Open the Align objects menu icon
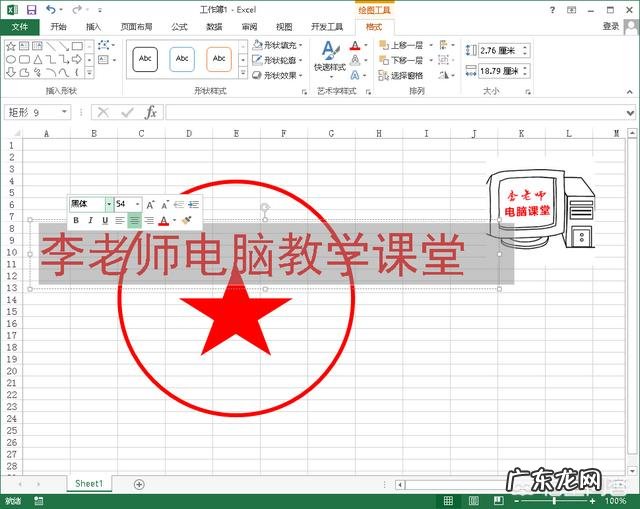 [x=443, y=45]
